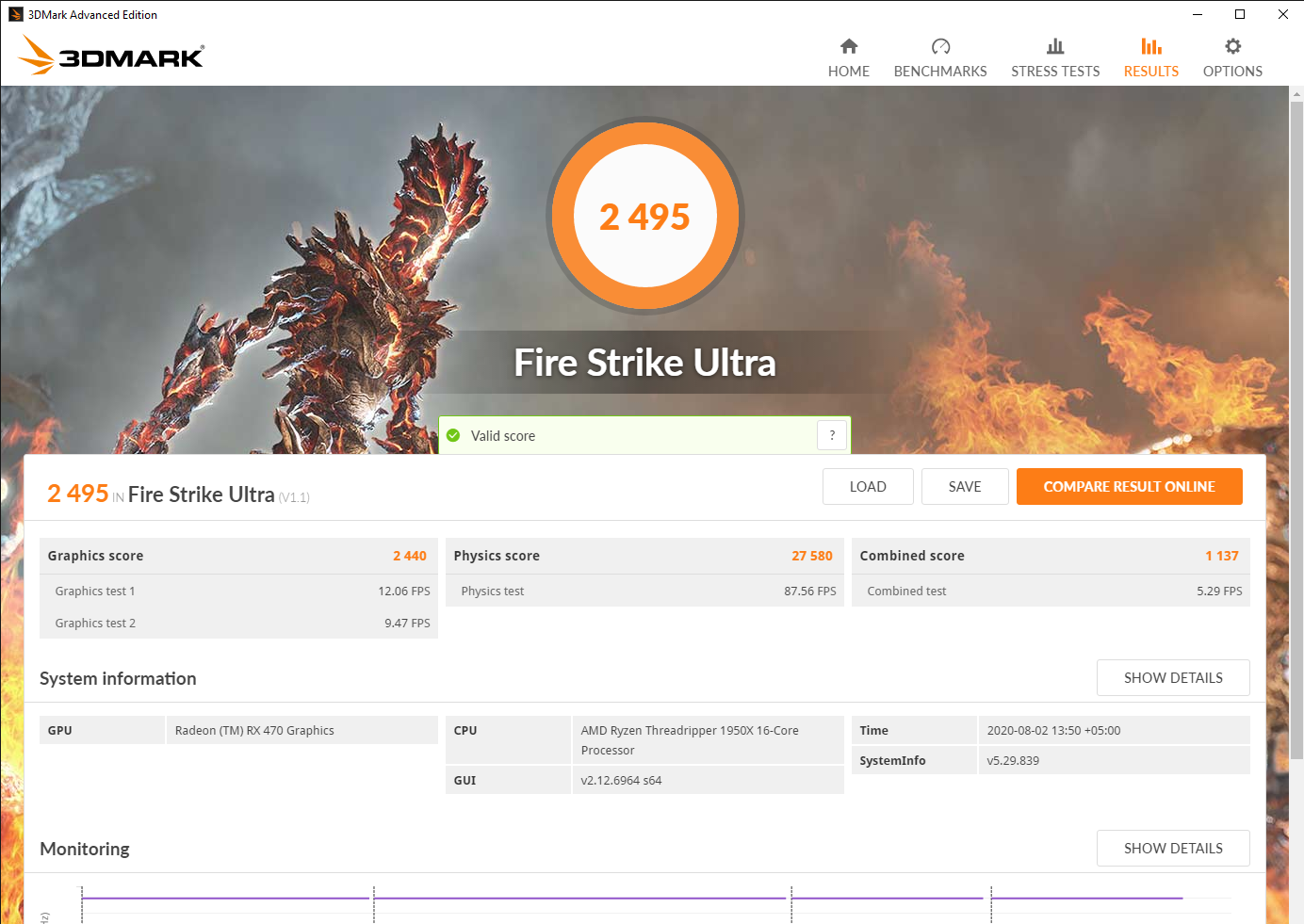Screen dimensions: 1304x924
Task: Open the BENCHMARKS tab
Action: [x=940, y=58]
